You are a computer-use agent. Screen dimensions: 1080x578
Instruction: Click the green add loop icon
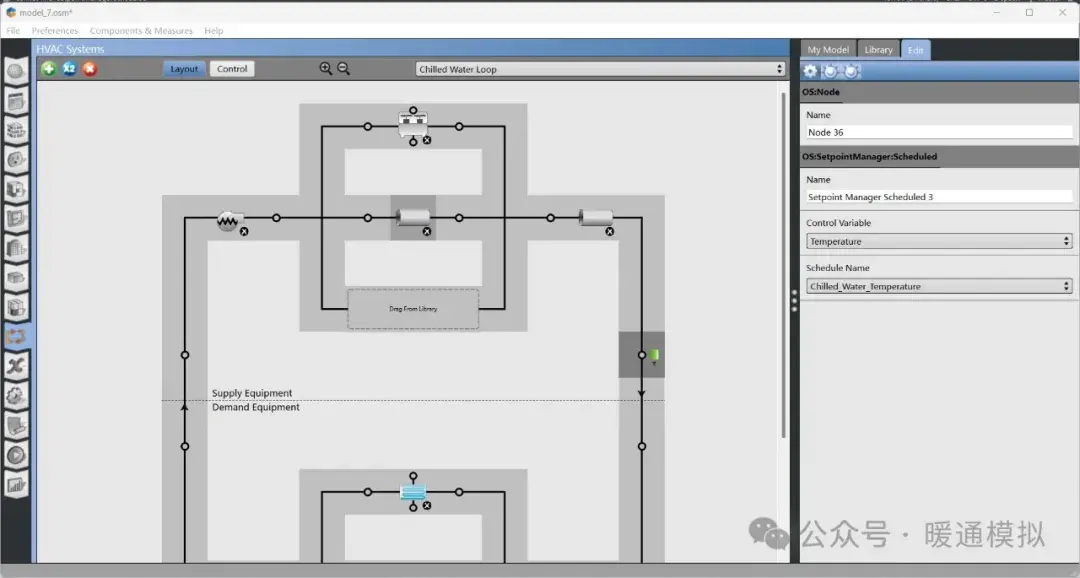(x=48, y=68)
